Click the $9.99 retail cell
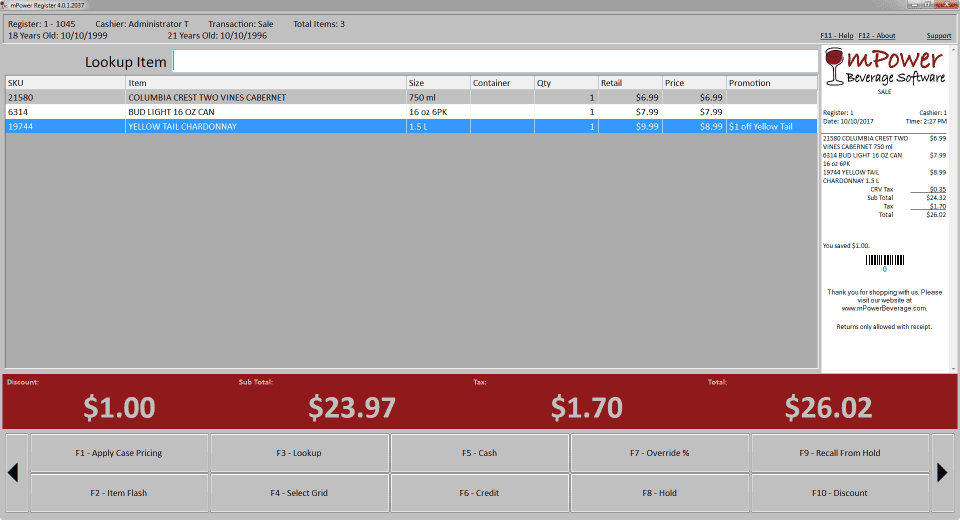The width and height of the screenshot is (960, 520). (x=630, y=127)
